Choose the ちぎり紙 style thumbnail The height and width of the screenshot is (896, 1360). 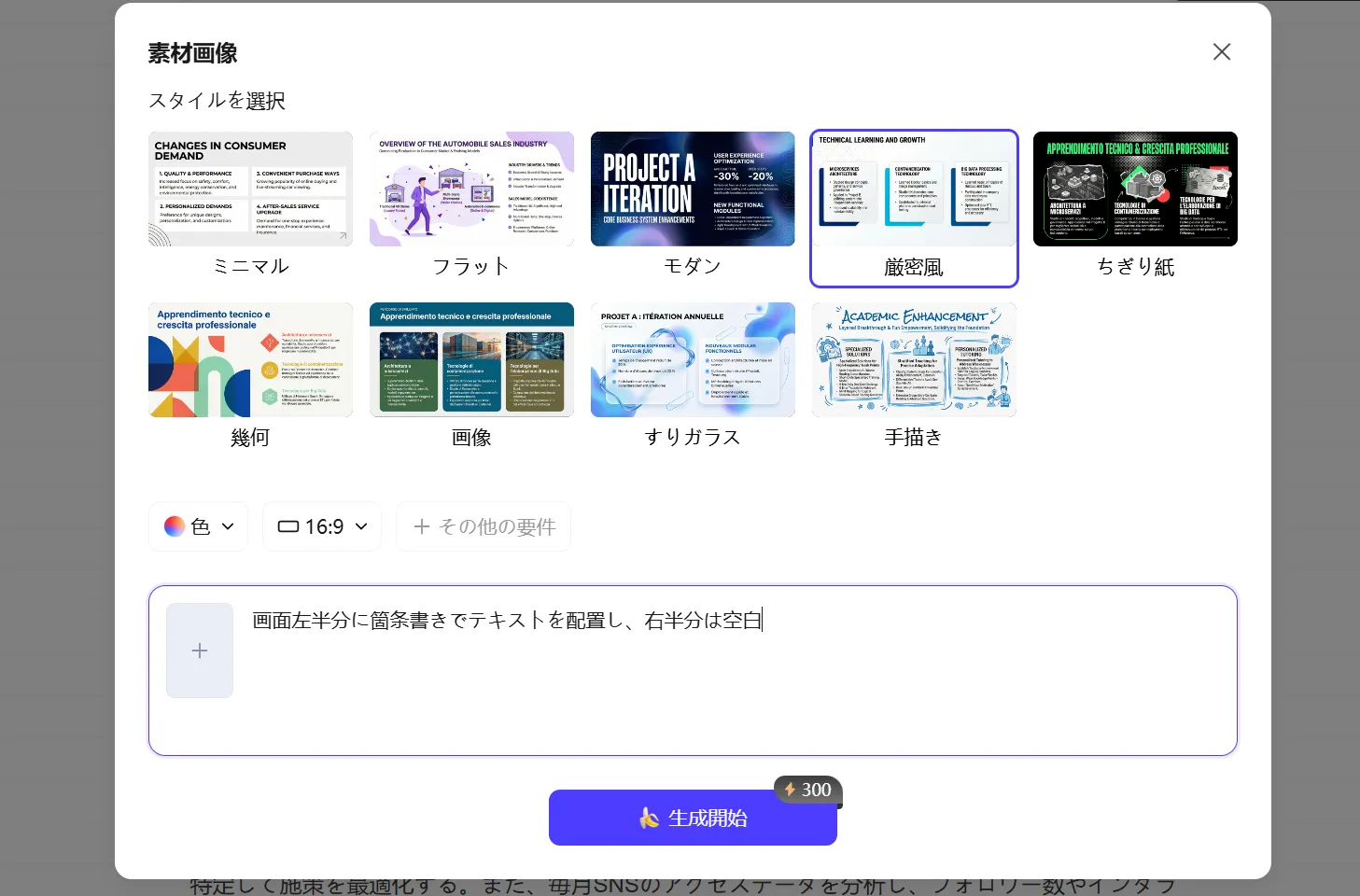1135,189
